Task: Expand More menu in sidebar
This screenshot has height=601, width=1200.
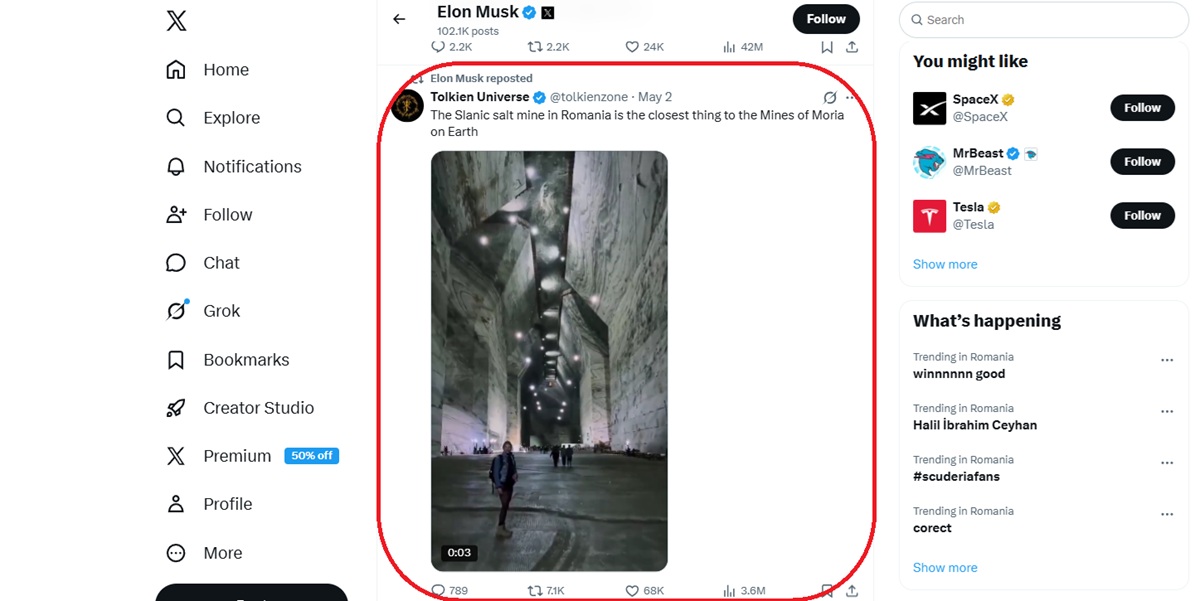Action: pos(206,553)
